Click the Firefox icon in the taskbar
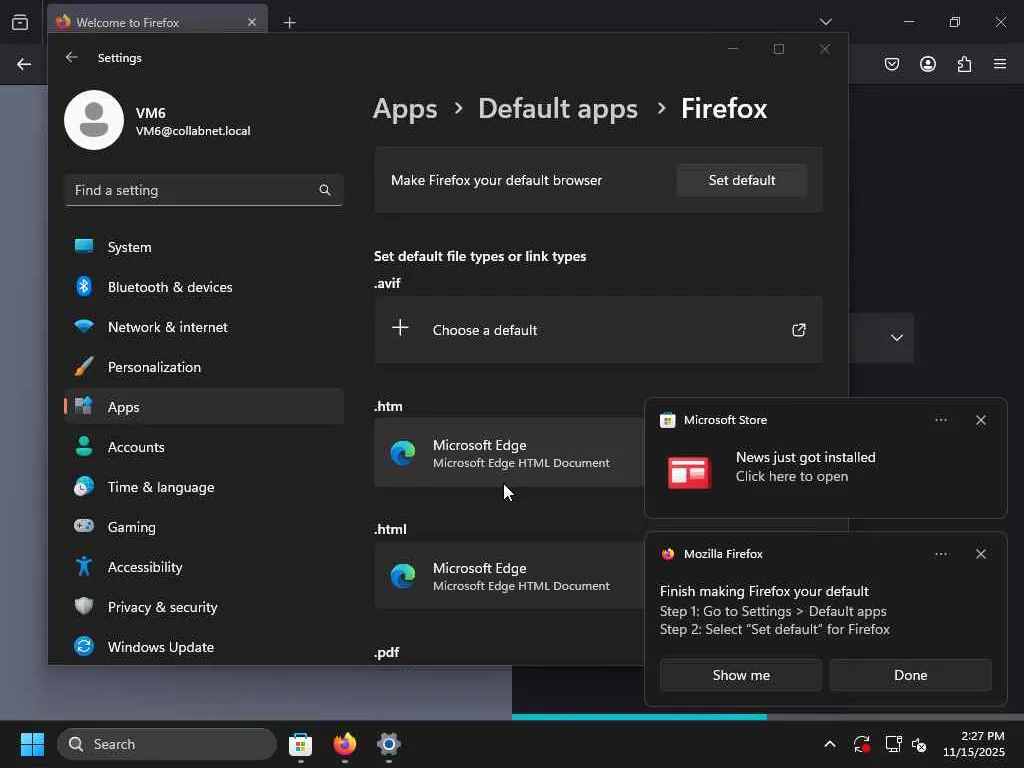Viewport: 1024px width, 768px height. point(345,744)
